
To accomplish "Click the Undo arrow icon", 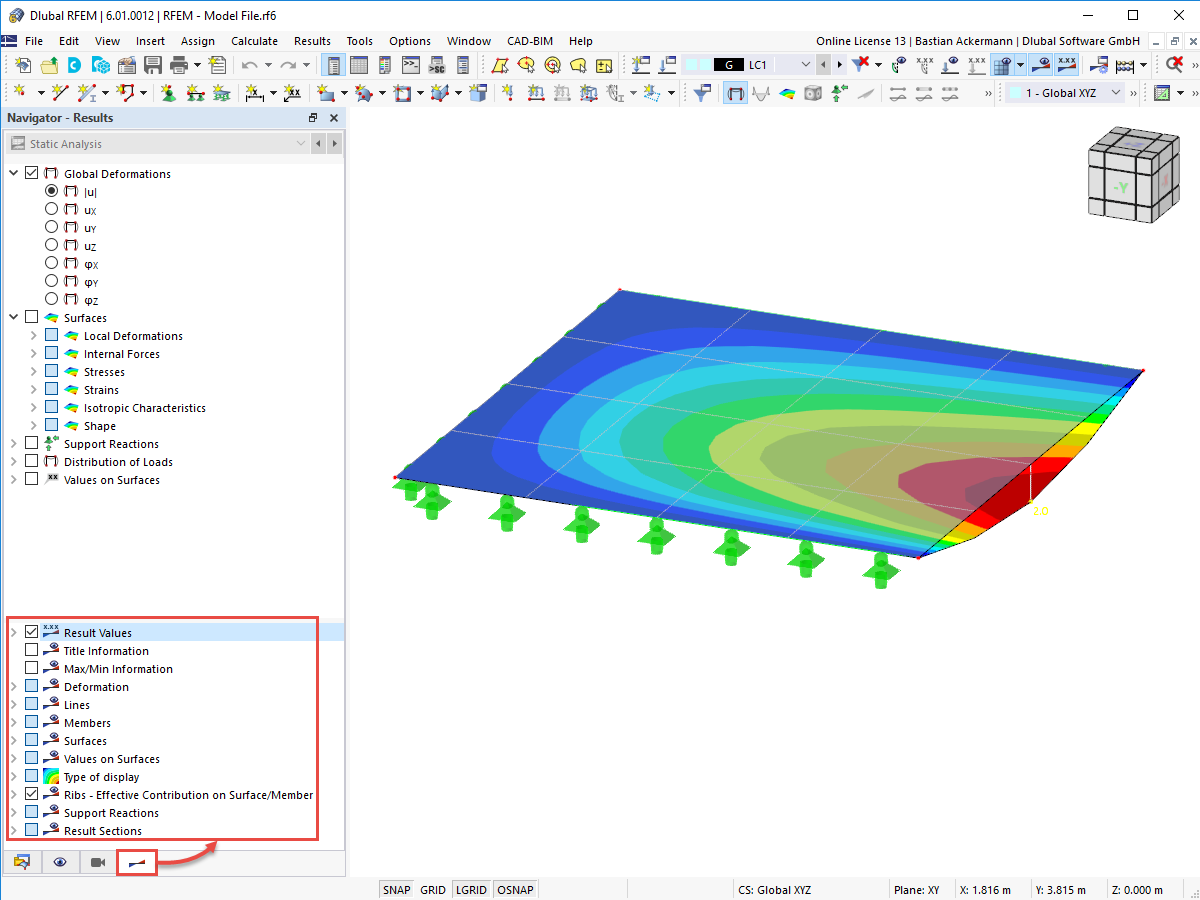I will pyautogui.click(x=250, y=65).
